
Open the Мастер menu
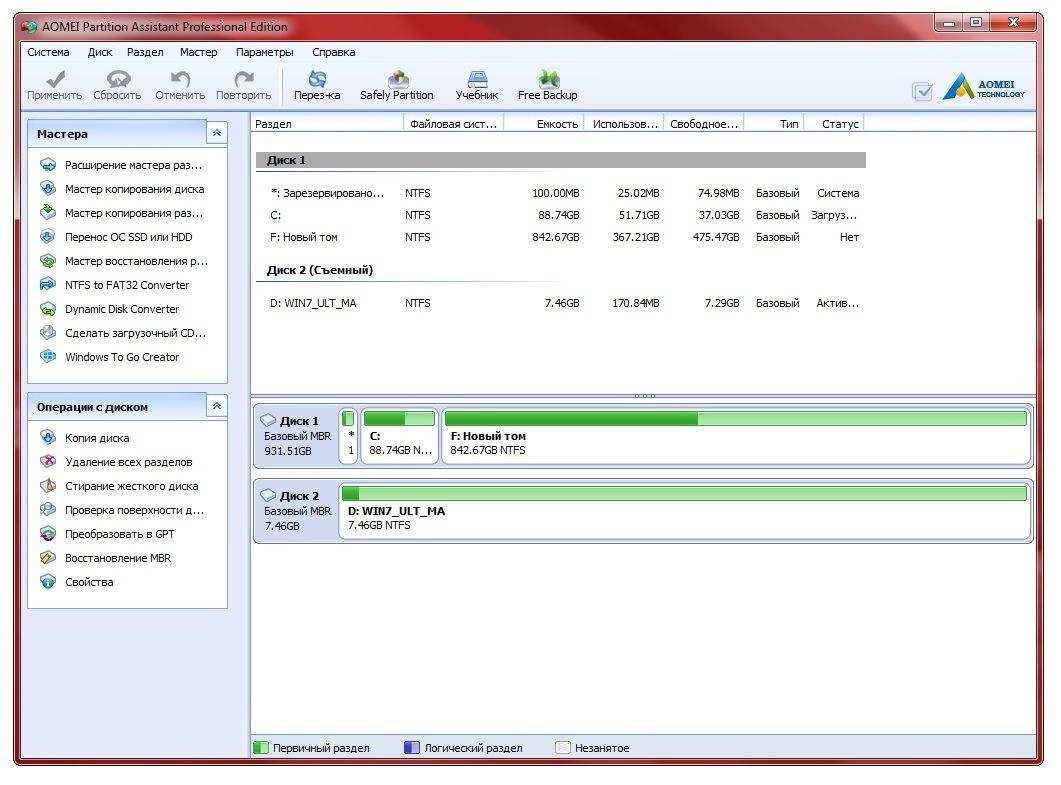click(198, 52)
